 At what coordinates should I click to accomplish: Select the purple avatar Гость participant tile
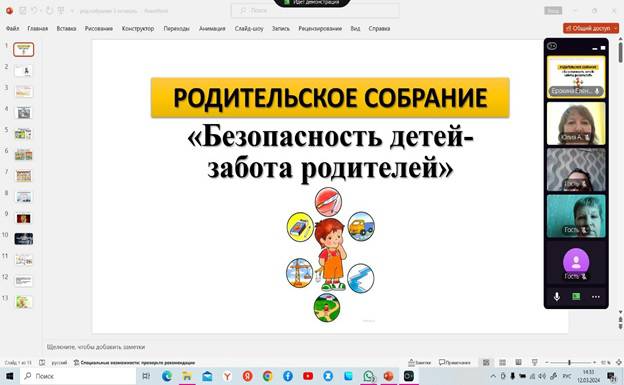(x=576, y=263)
